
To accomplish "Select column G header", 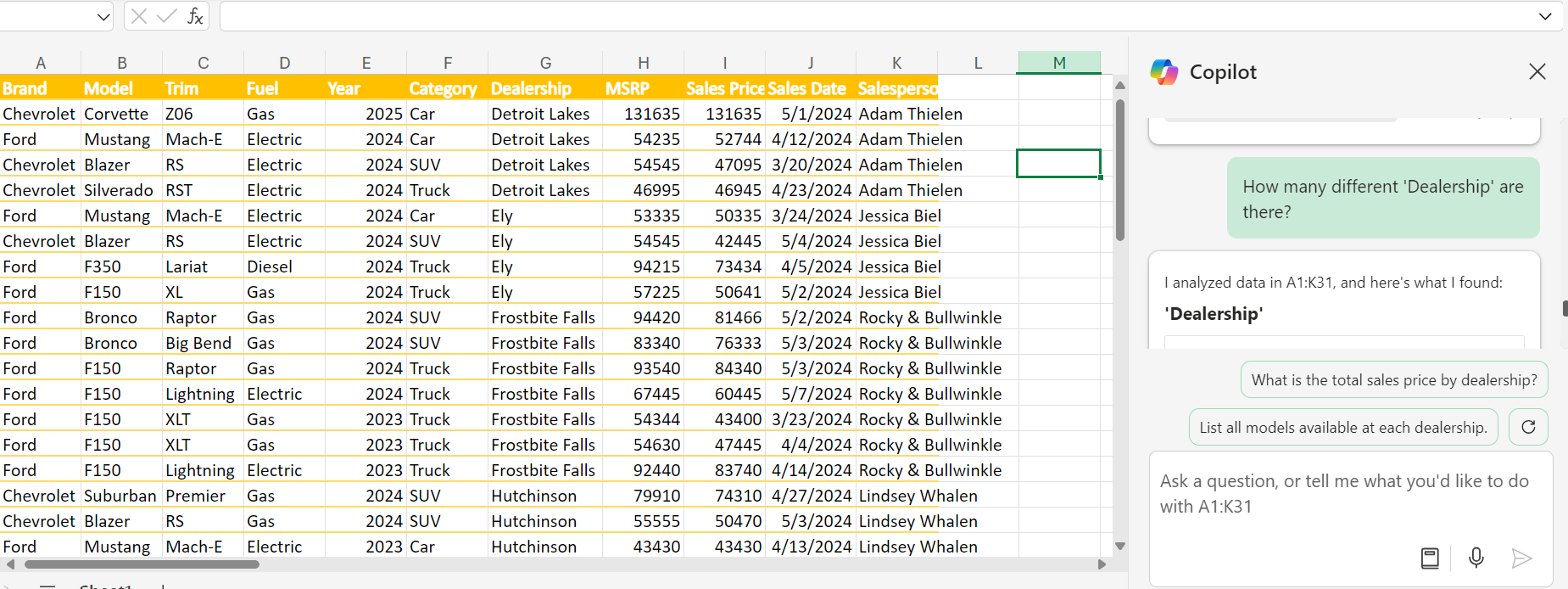I will click(x=545, y=63).
